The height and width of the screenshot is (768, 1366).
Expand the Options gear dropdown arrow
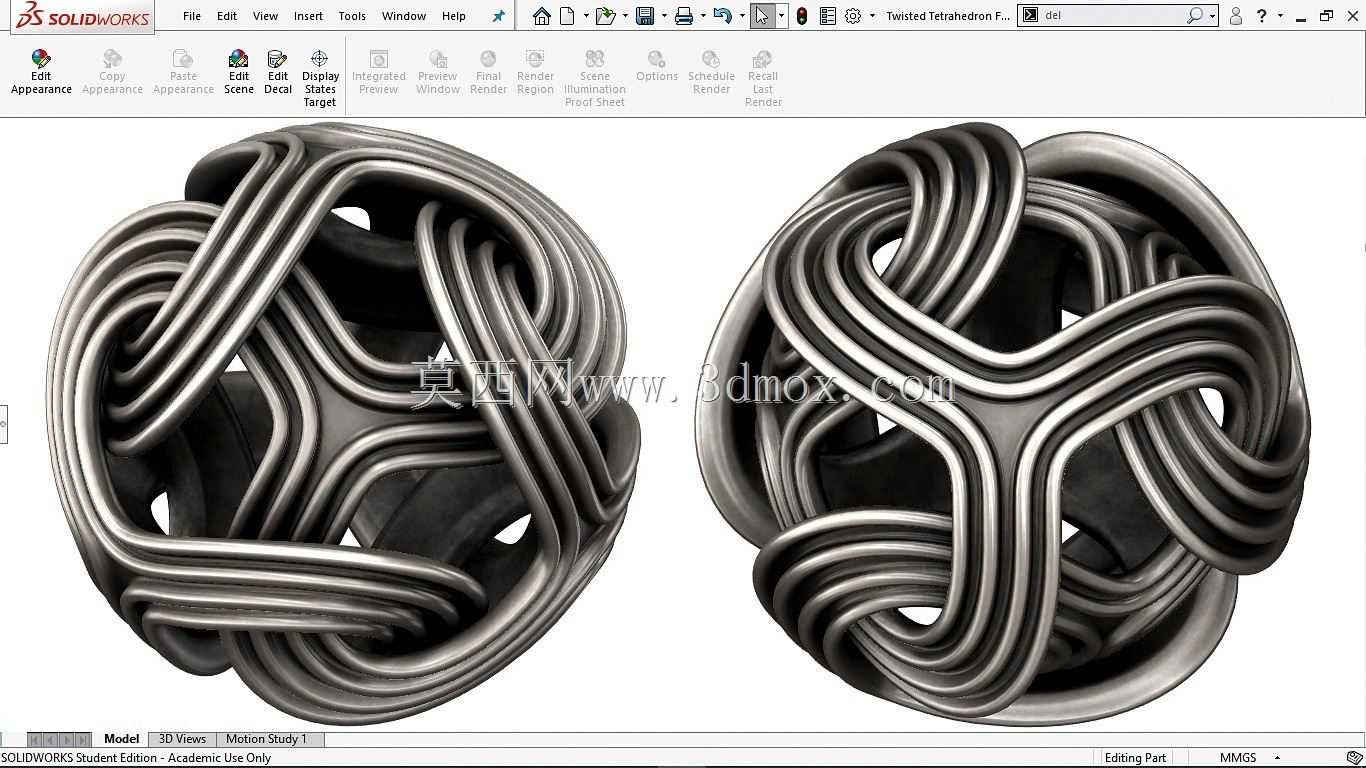(x=872, y=16)
